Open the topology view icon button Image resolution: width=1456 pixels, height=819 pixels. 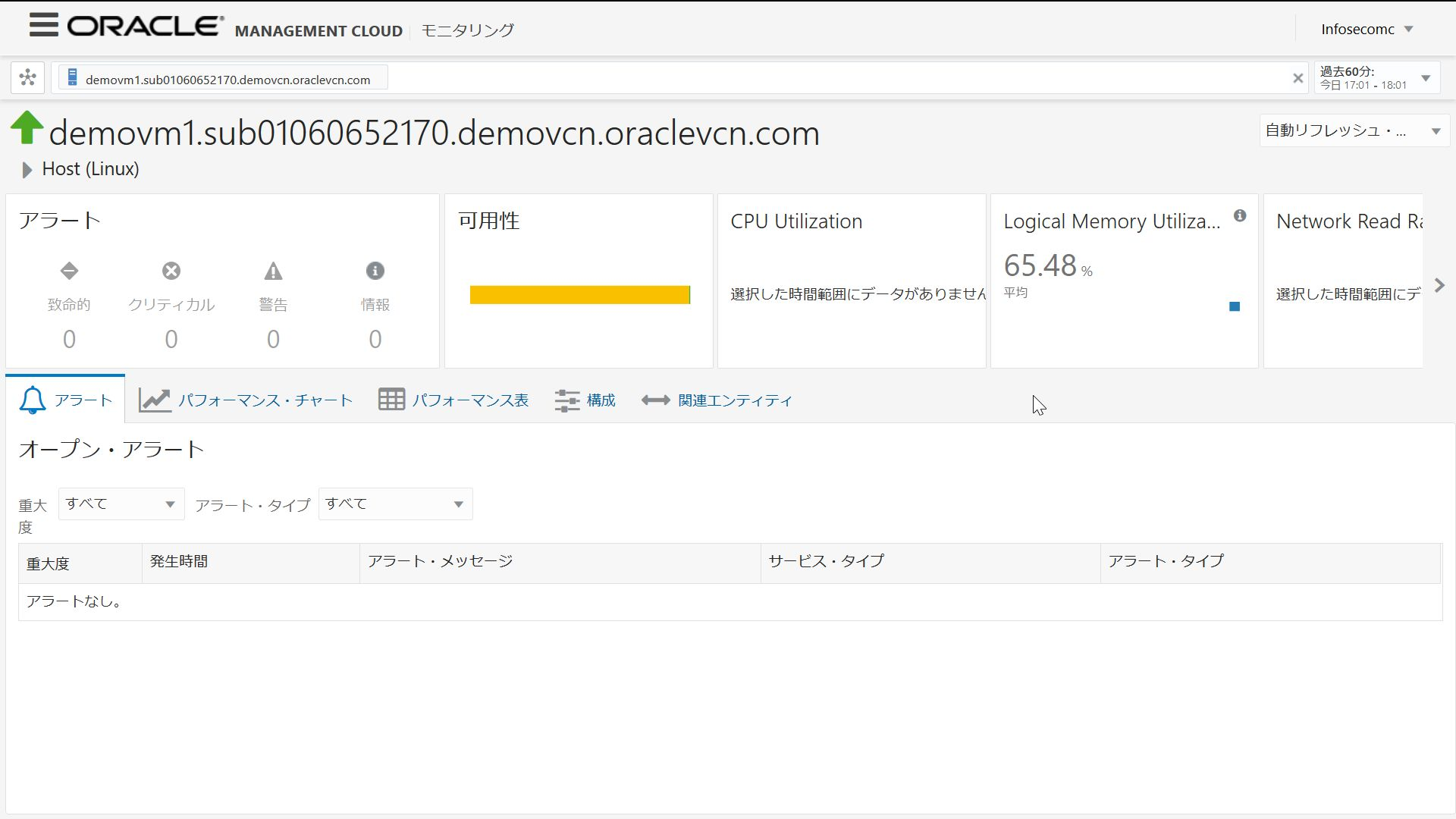point(28,77)
